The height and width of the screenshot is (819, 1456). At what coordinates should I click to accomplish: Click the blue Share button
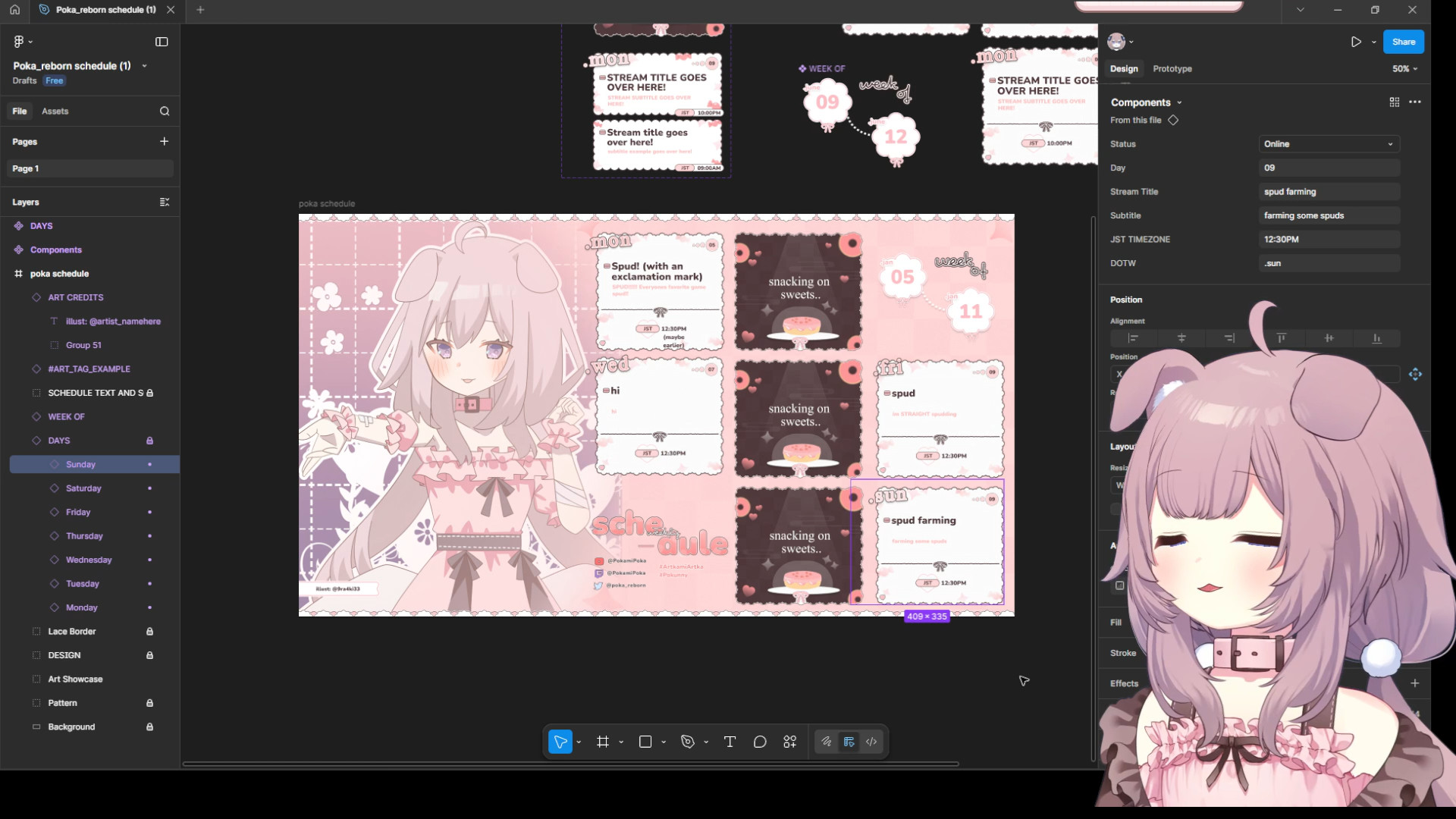[x=1403, y=42]
